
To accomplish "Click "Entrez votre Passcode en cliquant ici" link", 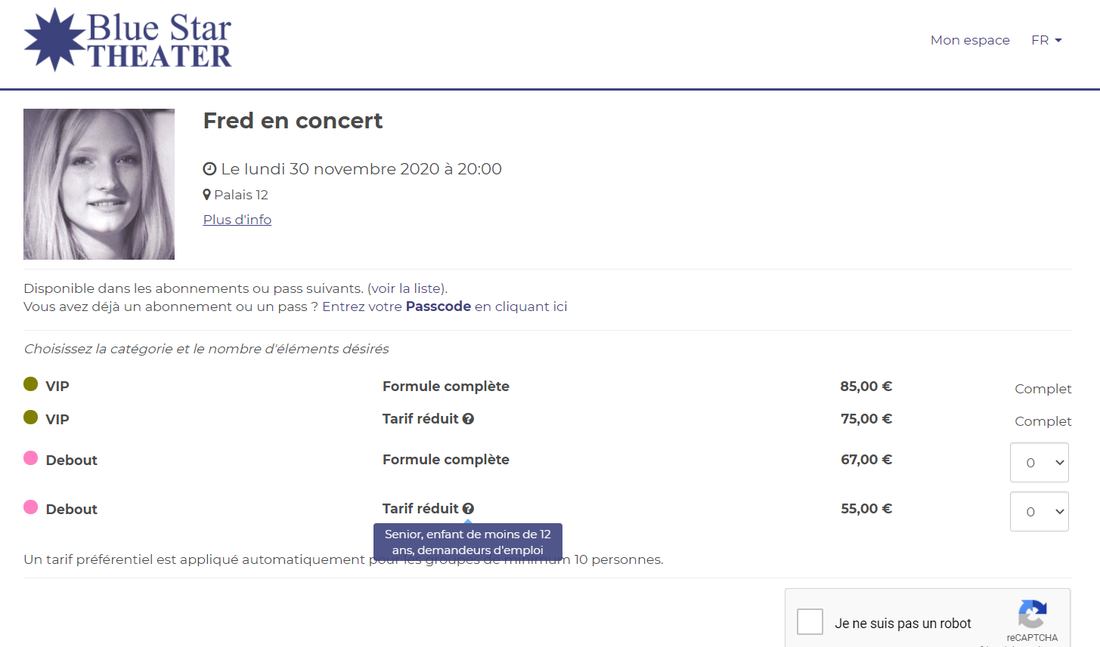I will 444,307.
